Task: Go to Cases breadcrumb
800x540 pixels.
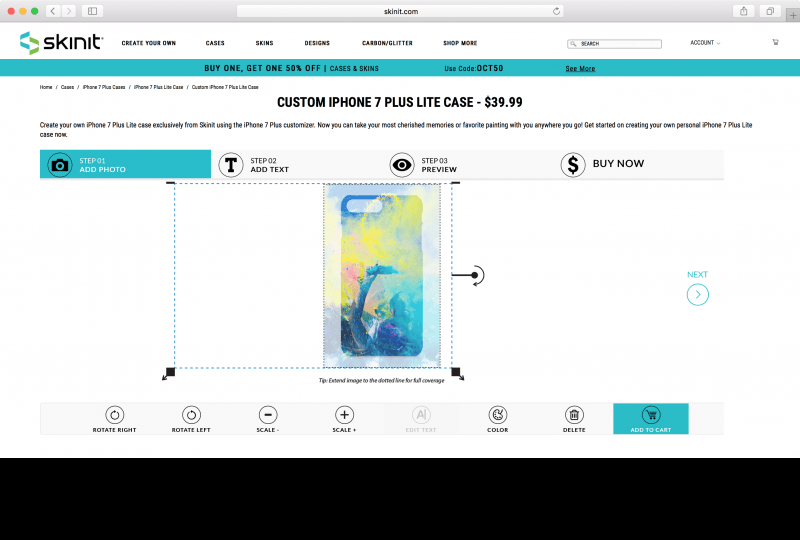Action: pos(67,87)
